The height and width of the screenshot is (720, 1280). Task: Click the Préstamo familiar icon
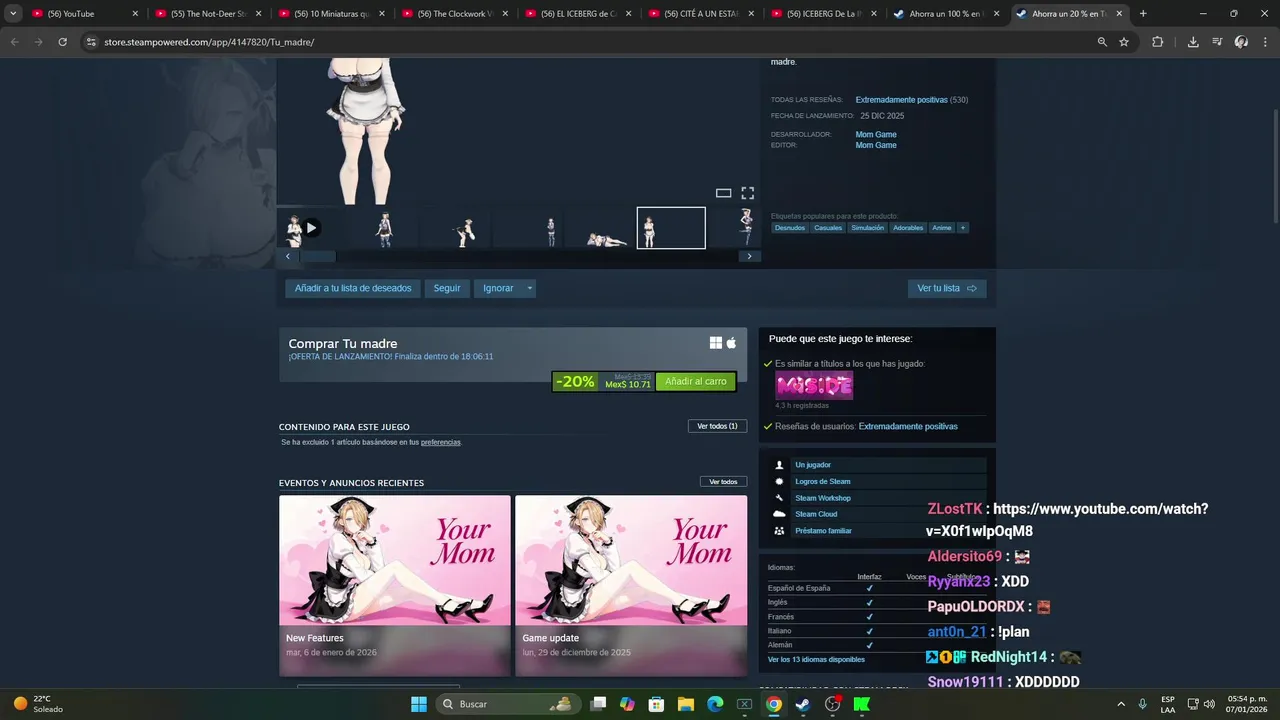[x=779, y=531]
